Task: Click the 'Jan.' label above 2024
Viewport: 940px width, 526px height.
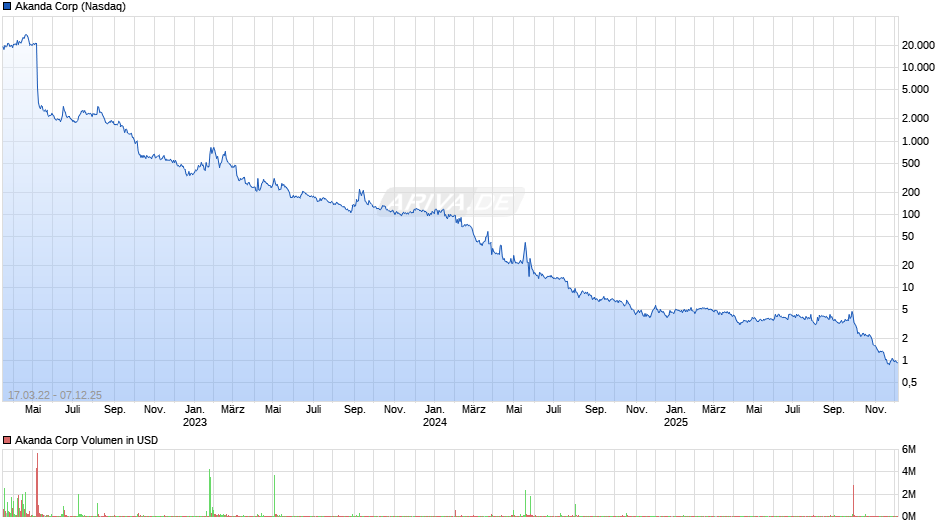Action: [435, 409]
